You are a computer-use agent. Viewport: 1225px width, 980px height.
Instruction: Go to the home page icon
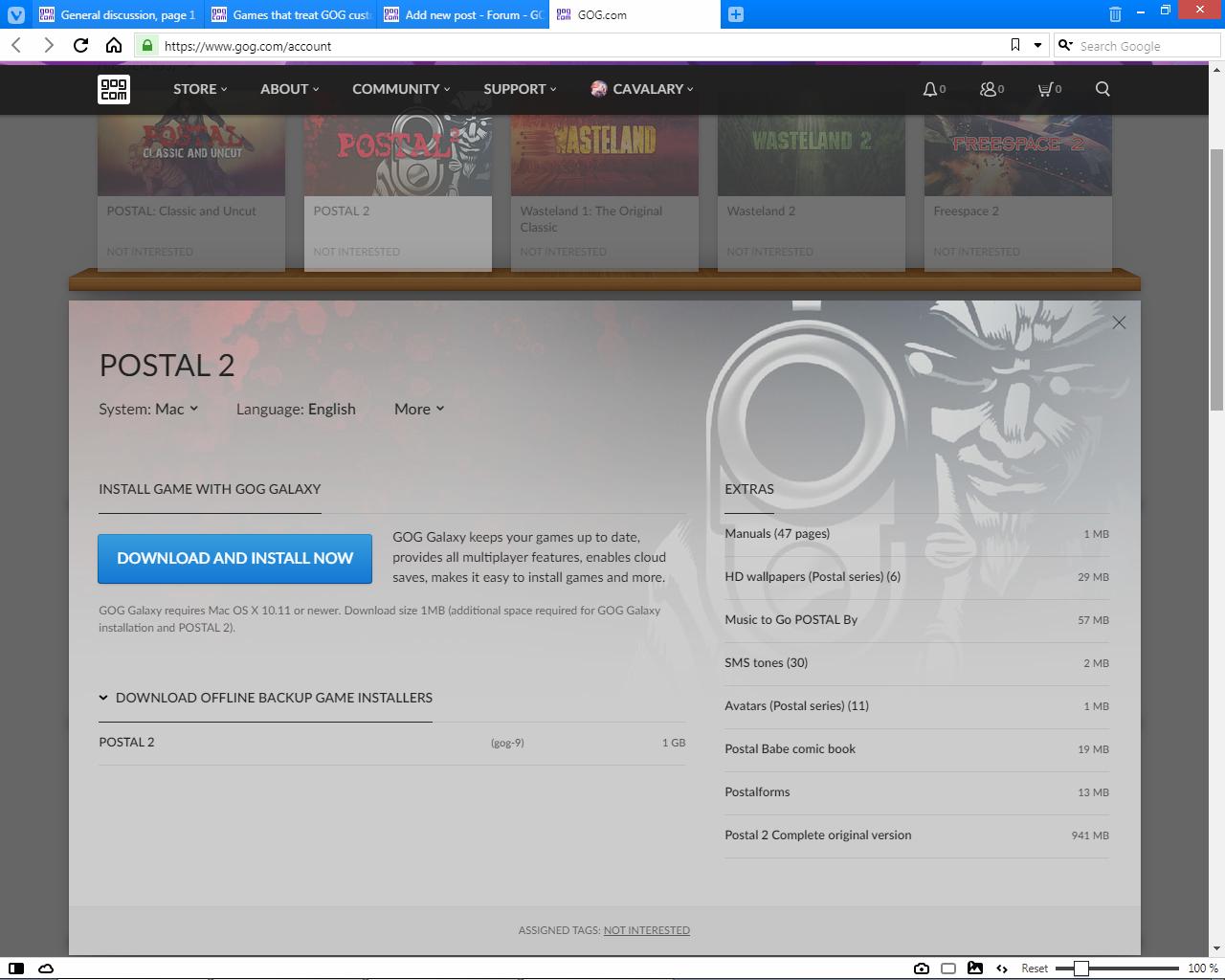coord(113,45)
